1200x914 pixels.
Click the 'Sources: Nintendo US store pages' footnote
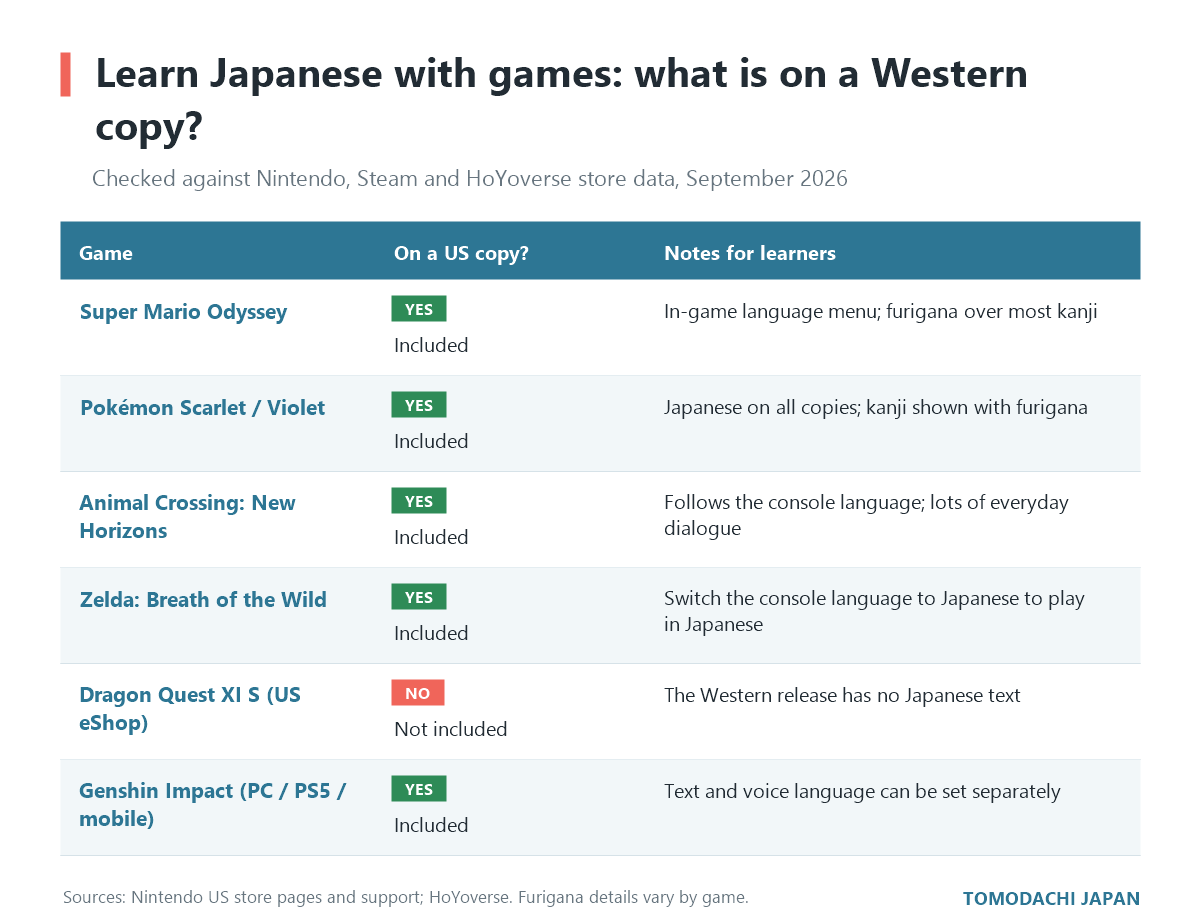[x=406, y=897]
